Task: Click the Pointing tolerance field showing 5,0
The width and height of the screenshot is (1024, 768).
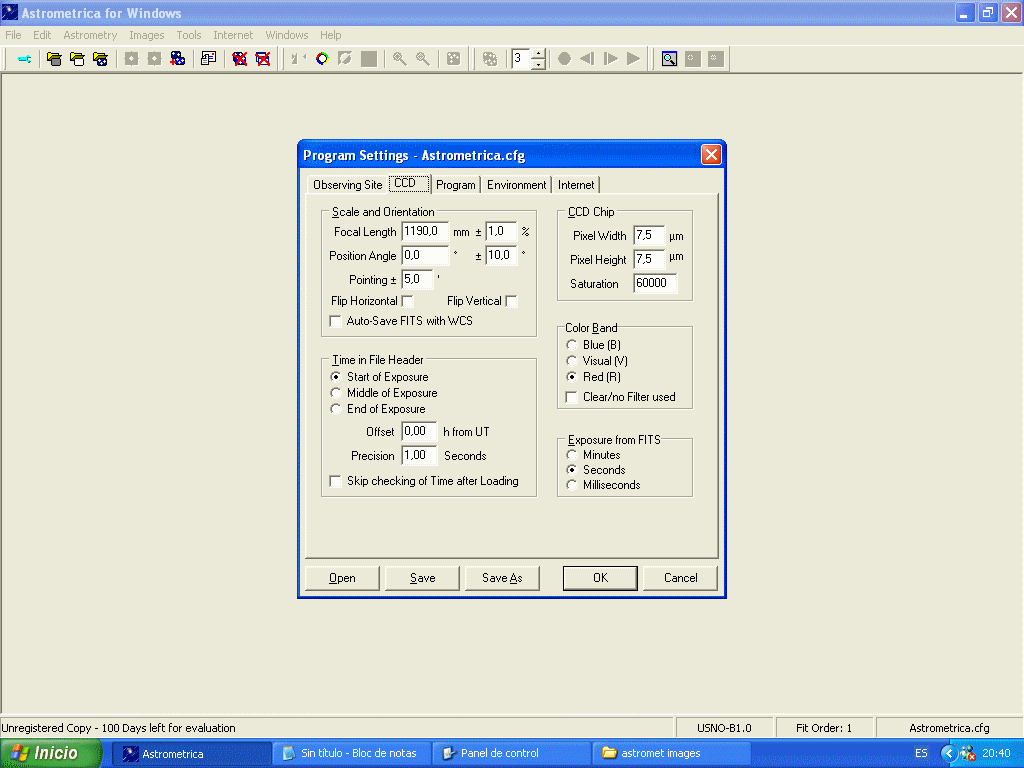Action: click(x=417, y=280)
